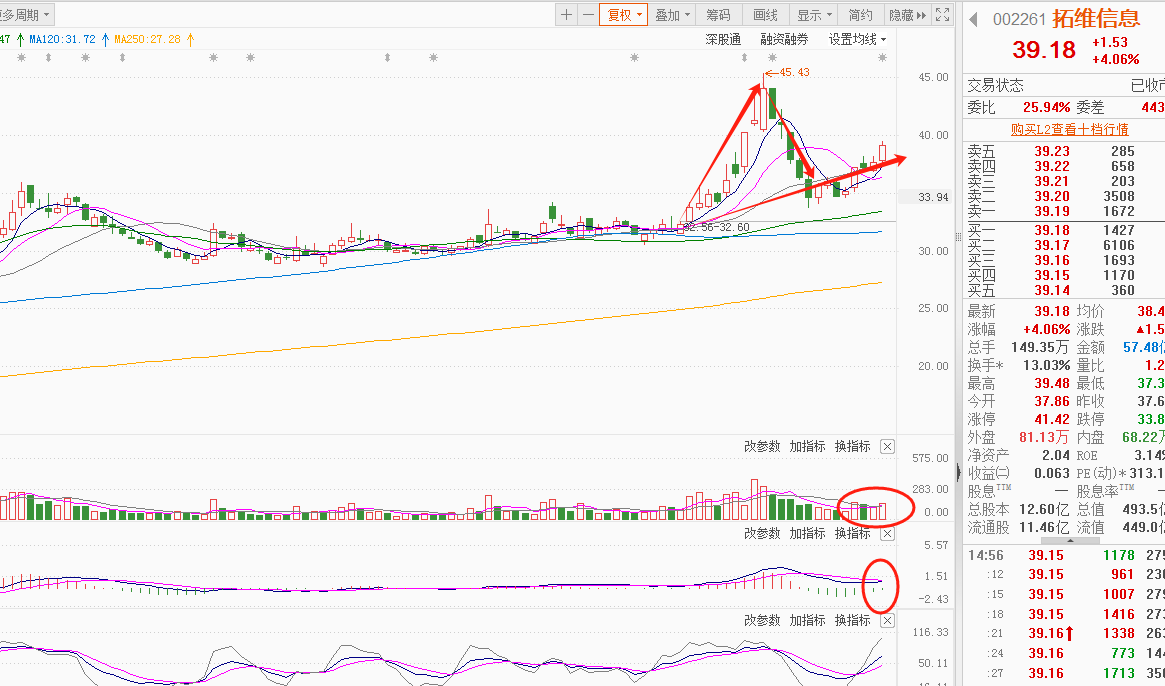Click 换指标 in the MACD panel
The width and height of the screenshot is (1165, 686).
852,534
